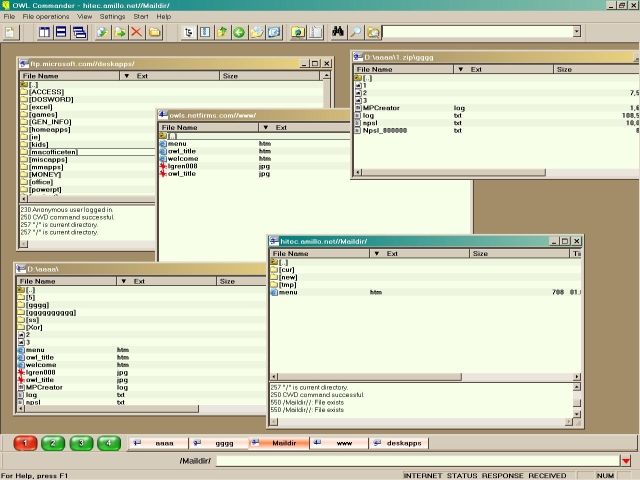Click the yellow folder icon beside delete

click(154, 32)
